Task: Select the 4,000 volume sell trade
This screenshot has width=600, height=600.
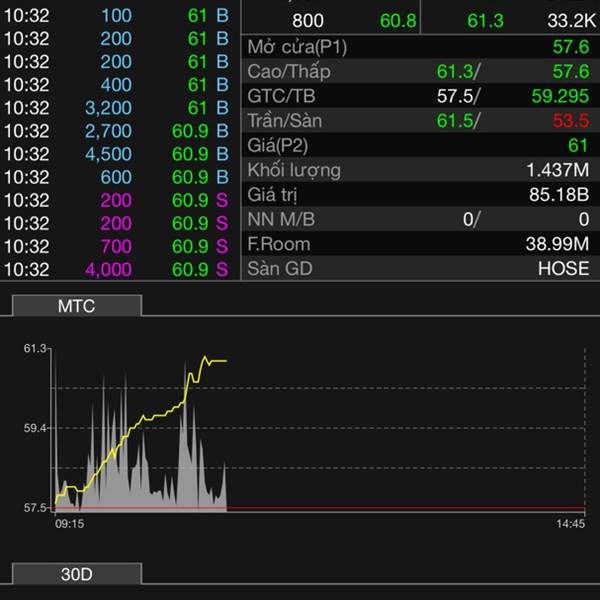Action: click(x=116, y=269)
